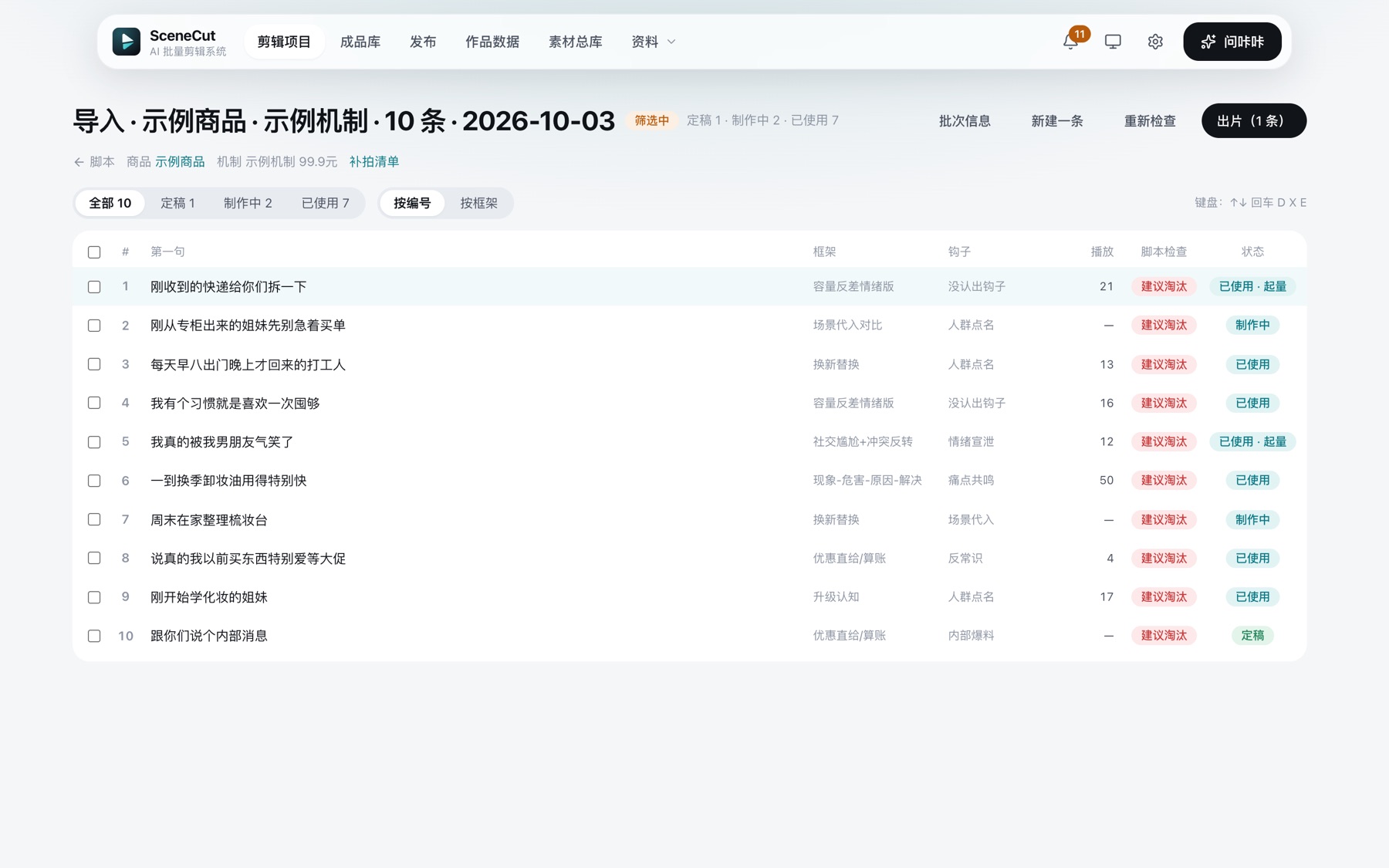Click text 我有个习惯就是喜欢一次囤够
Image resolution: width=1389 pixels, height=868 pixels.
[235, 403]
